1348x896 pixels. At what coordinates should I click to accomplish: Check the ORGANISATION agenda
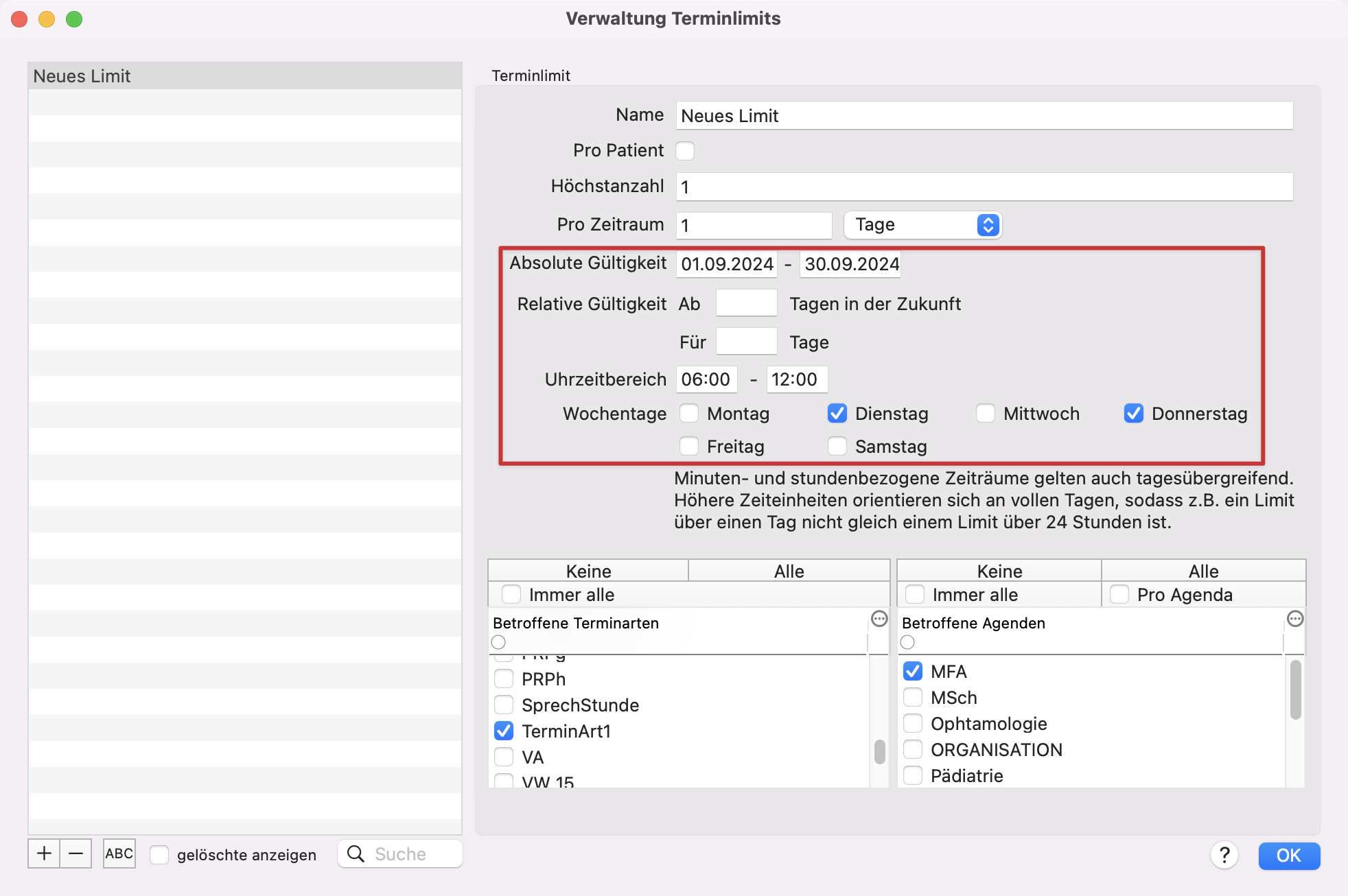913,749
